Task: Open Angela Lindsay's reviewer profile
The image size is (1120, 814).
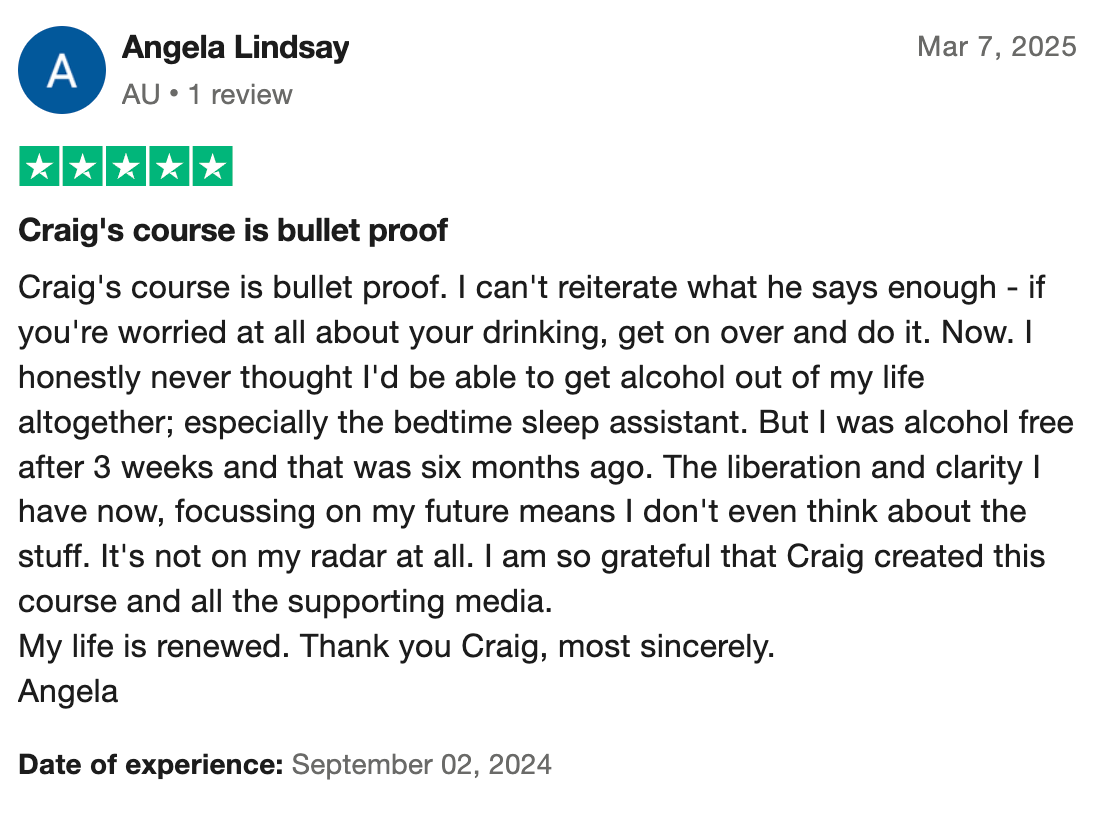Action: [x=236, y=48]
